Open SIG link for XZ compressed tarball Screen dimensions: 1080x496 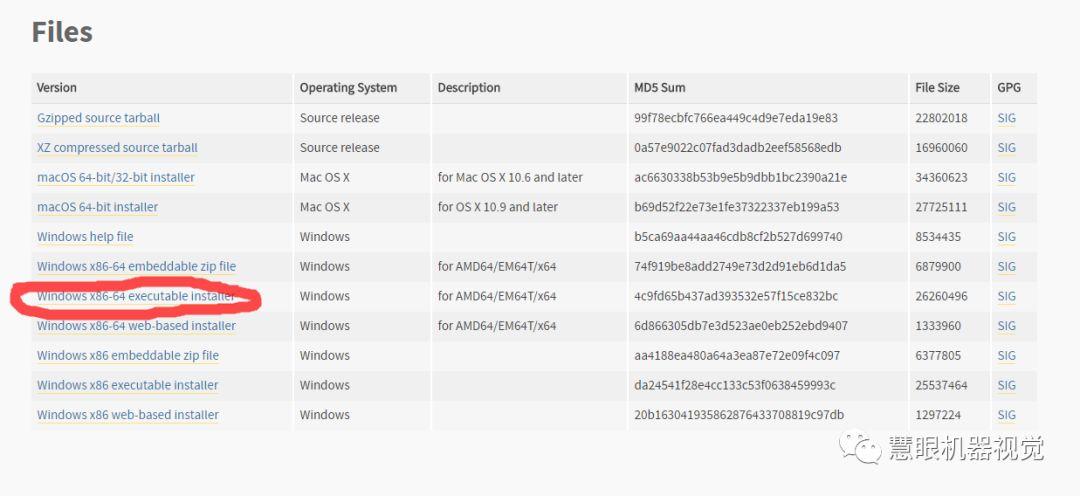[1006, 147]
